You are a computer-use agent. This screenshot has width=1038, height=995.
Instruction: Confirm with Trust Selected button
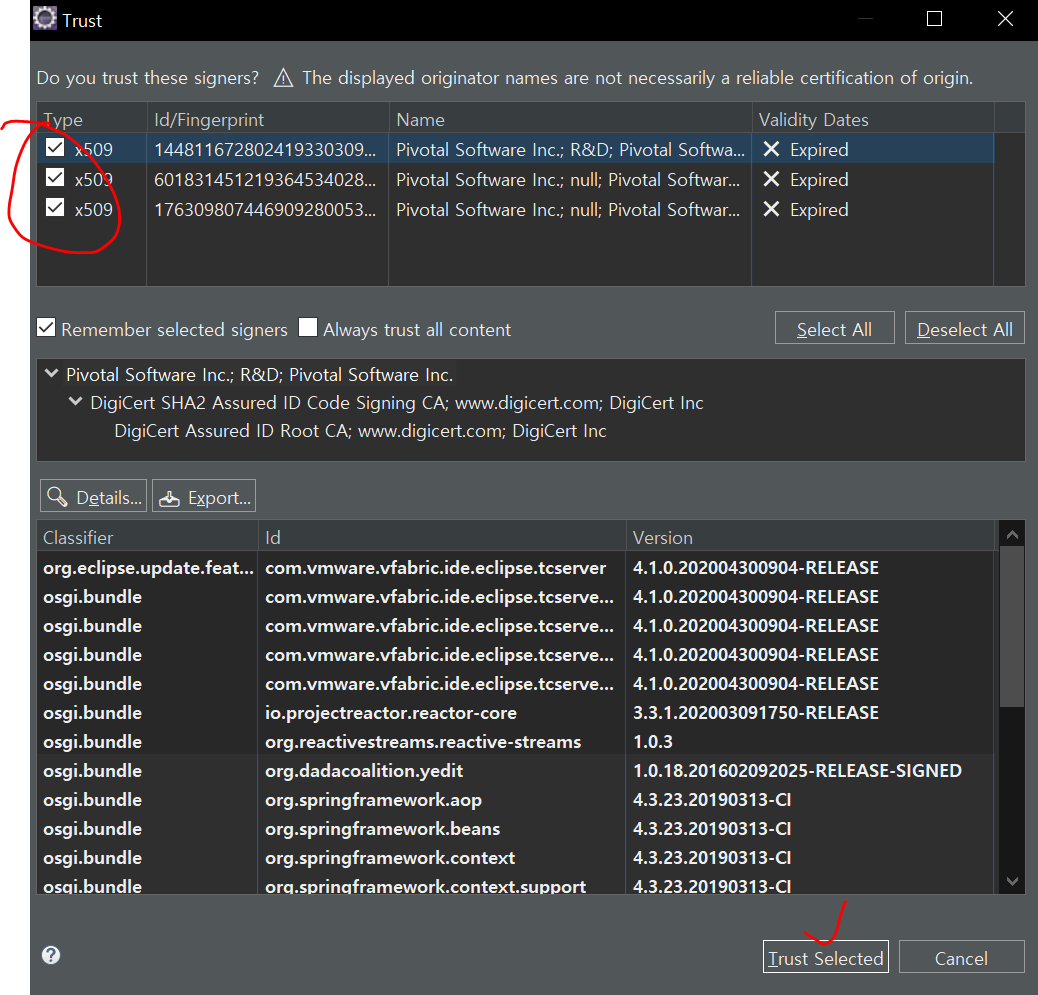coord(826,957)
